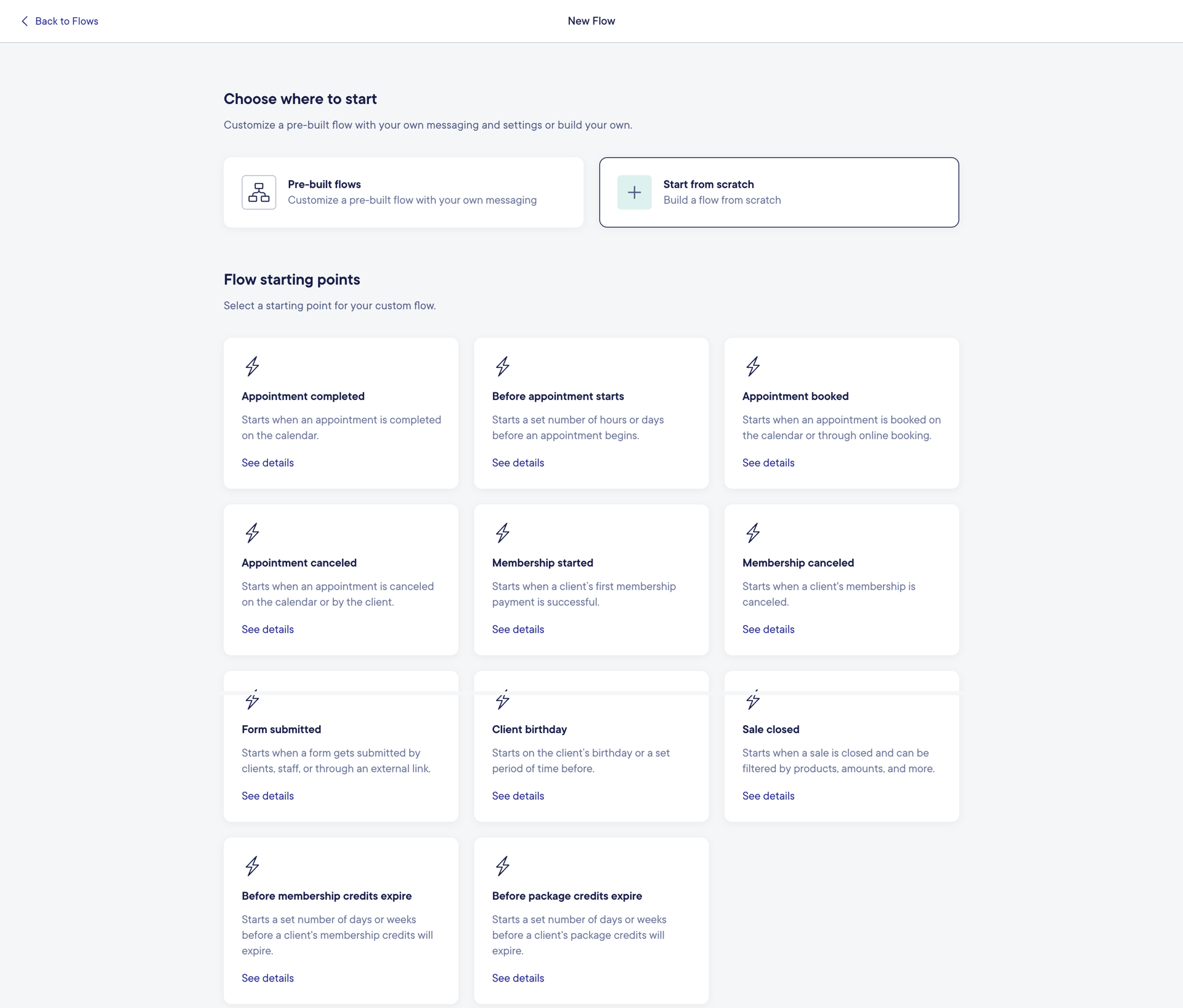
Task: Open See details for Appointment completed
Action: point(267,462)
